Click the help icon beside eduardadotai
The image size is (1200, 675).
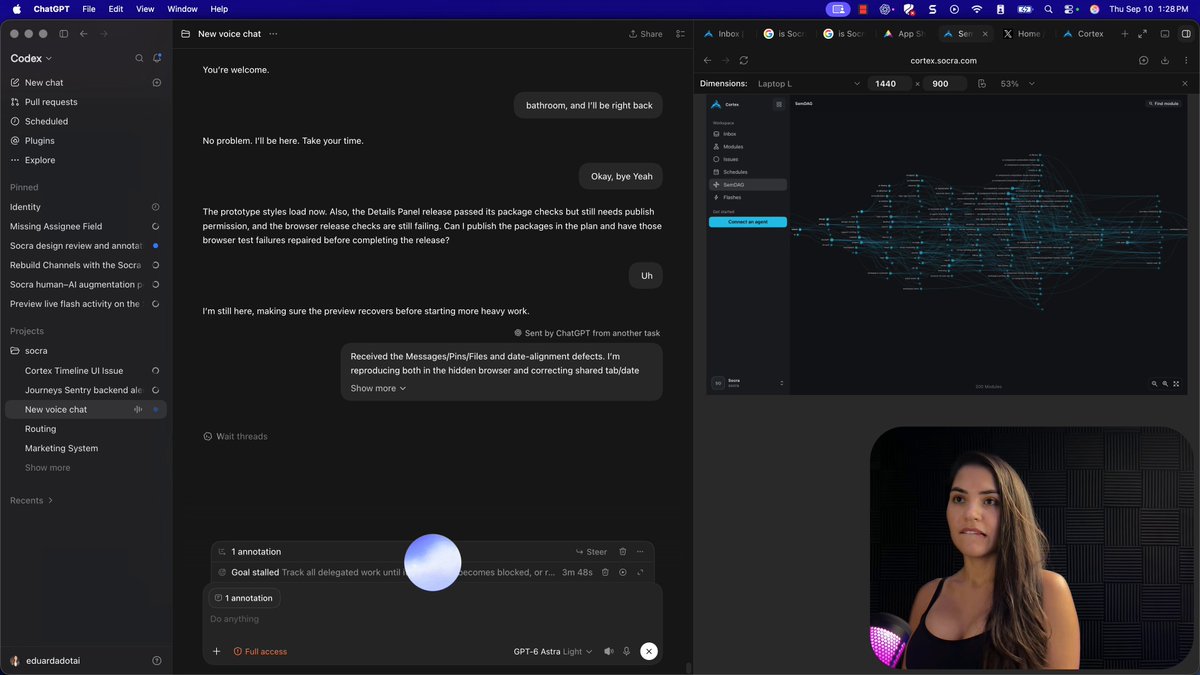point(156,660)
